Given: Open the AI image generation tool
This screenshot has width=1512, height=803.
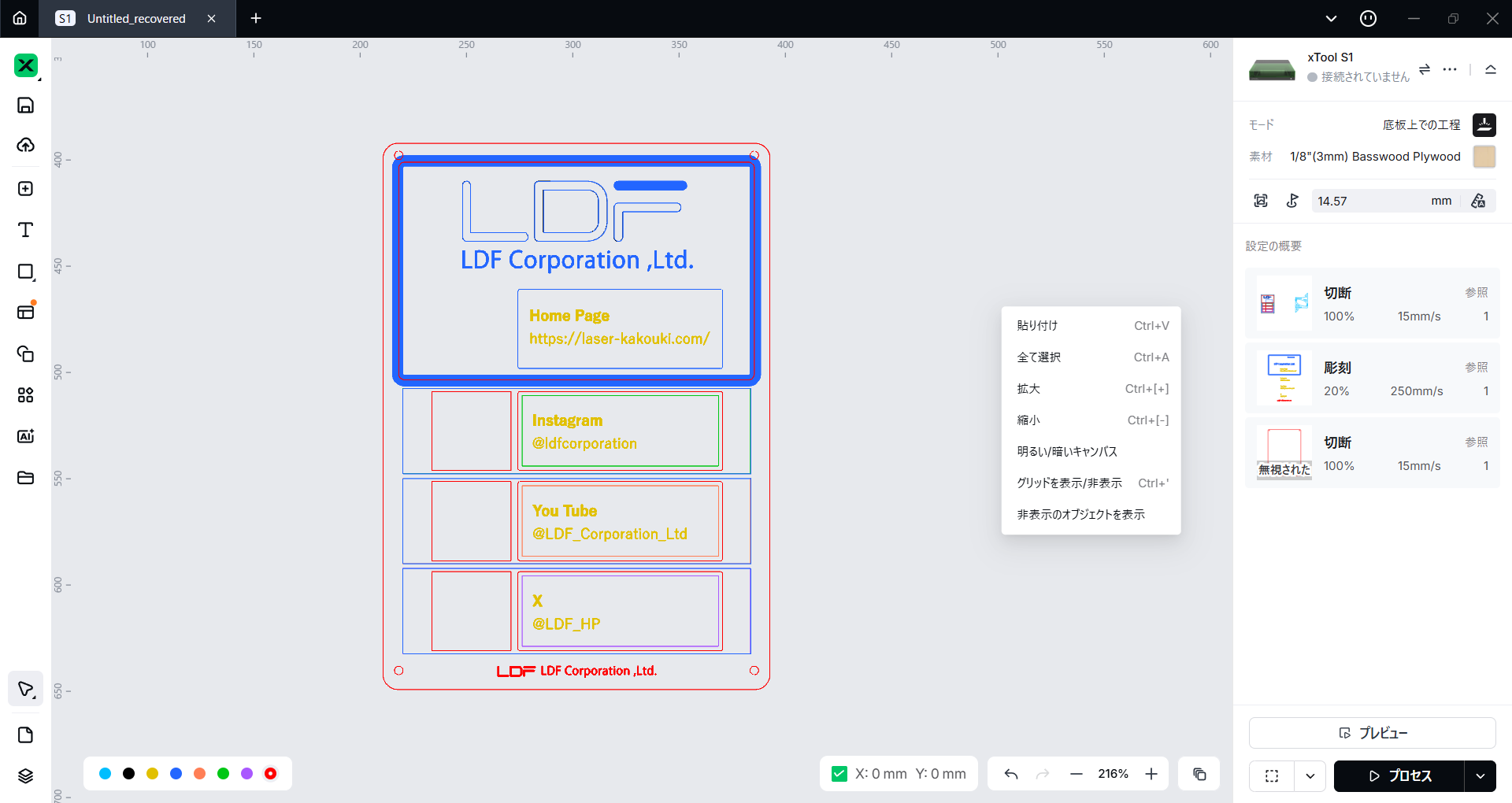Looking at the screenshot, I should click(25, 436).
